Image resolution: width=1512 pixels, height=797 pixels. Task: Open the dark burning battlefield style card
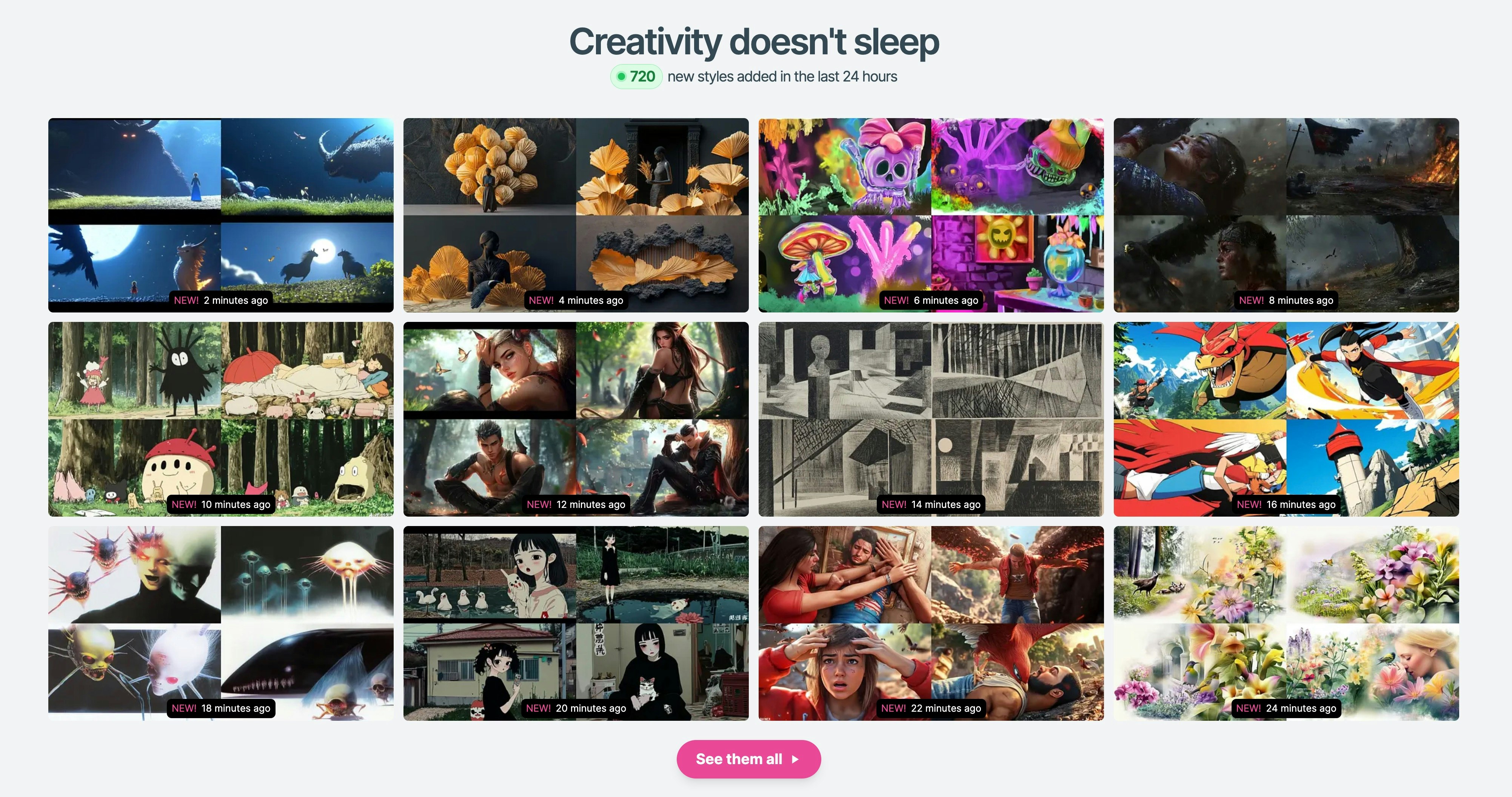[1286, 215]
